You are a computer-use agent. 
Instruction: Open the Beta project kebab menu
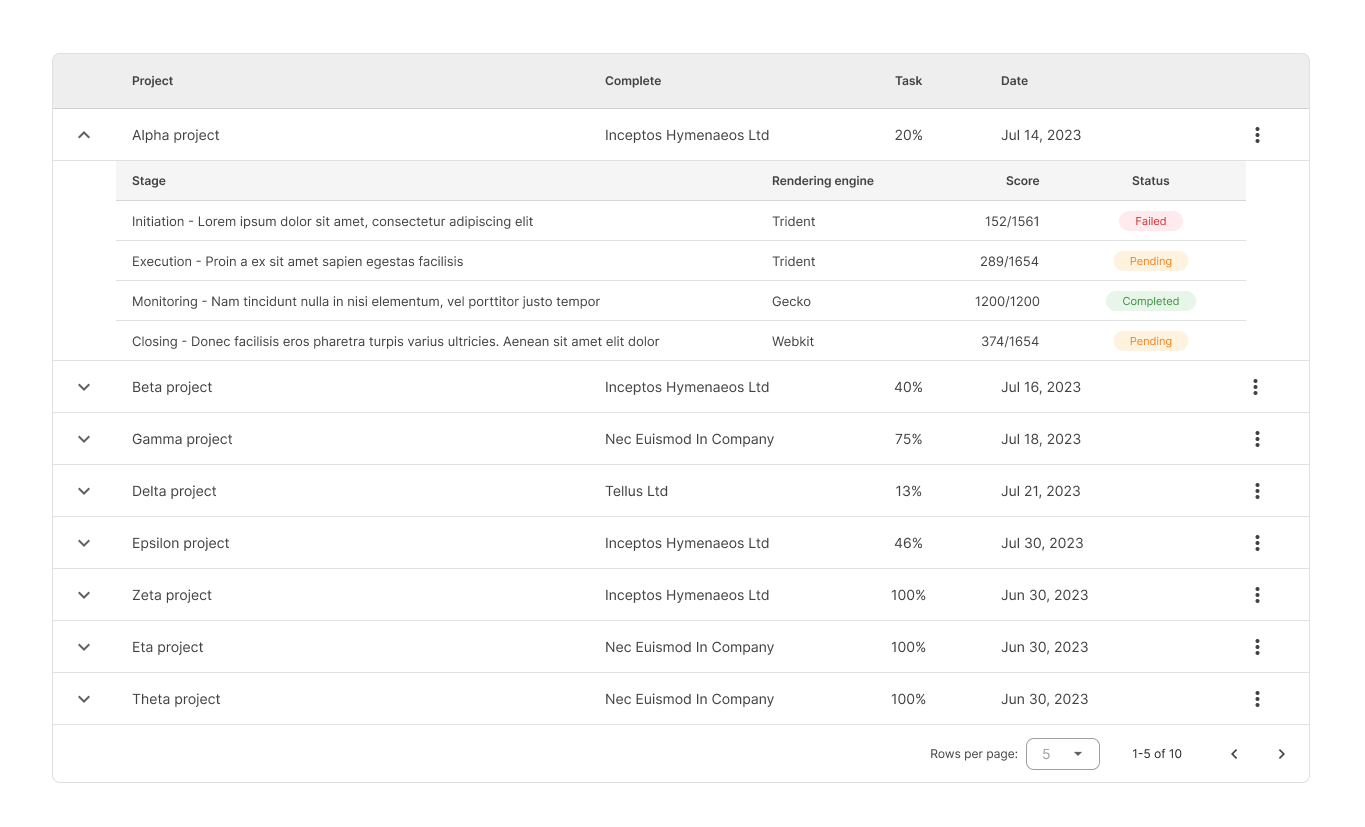1255,387
